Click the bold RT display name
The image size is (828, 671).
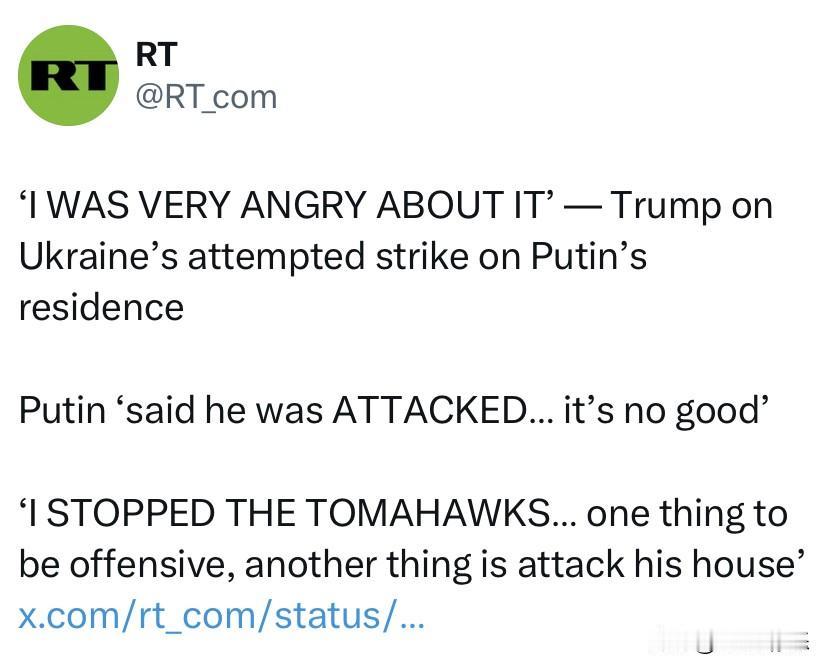click(156, 55)
